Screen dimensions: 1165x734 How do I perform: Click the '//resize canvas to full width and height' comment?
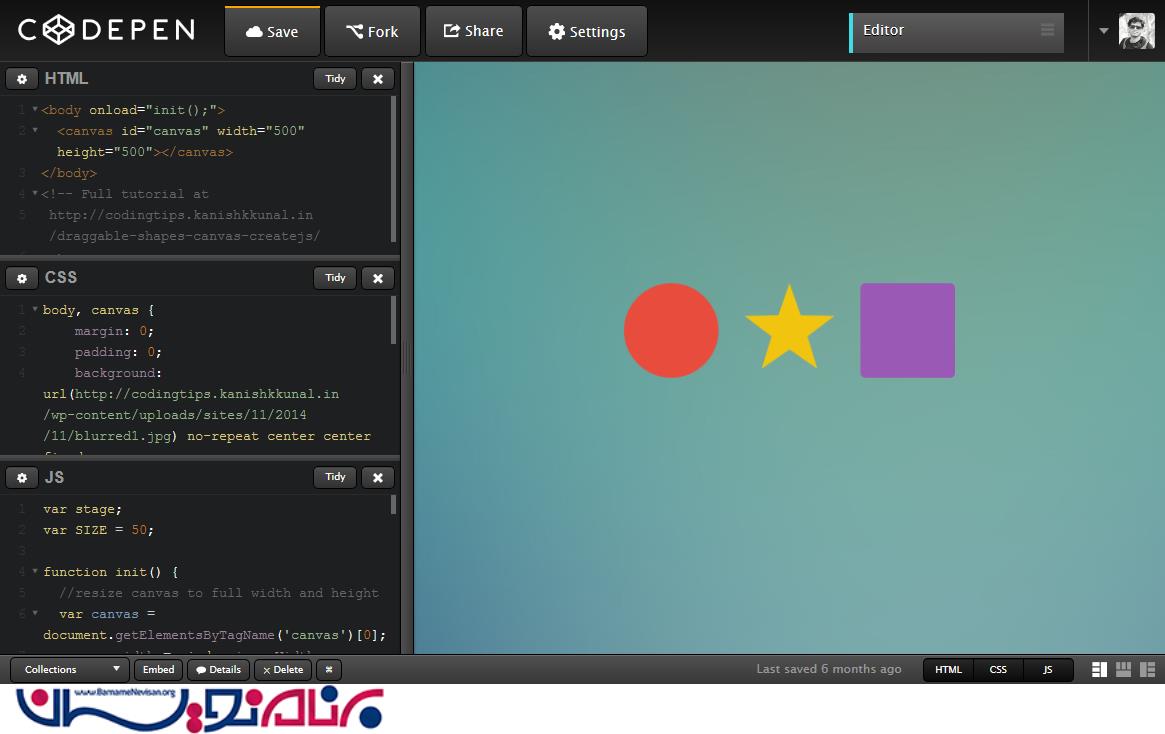click(x=219, y=593)
